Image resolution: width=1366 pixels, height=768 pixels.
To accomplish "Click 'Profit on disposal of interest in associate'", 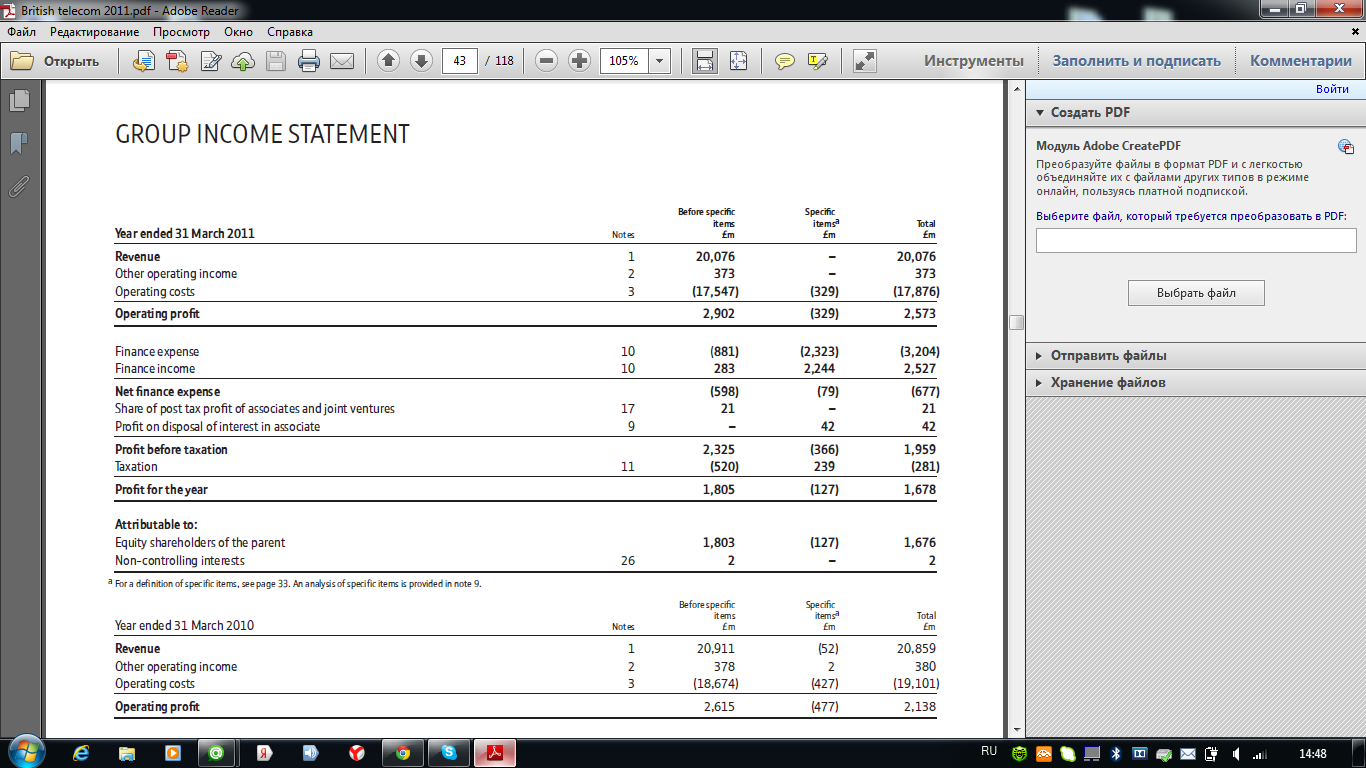I will [217, 427].
